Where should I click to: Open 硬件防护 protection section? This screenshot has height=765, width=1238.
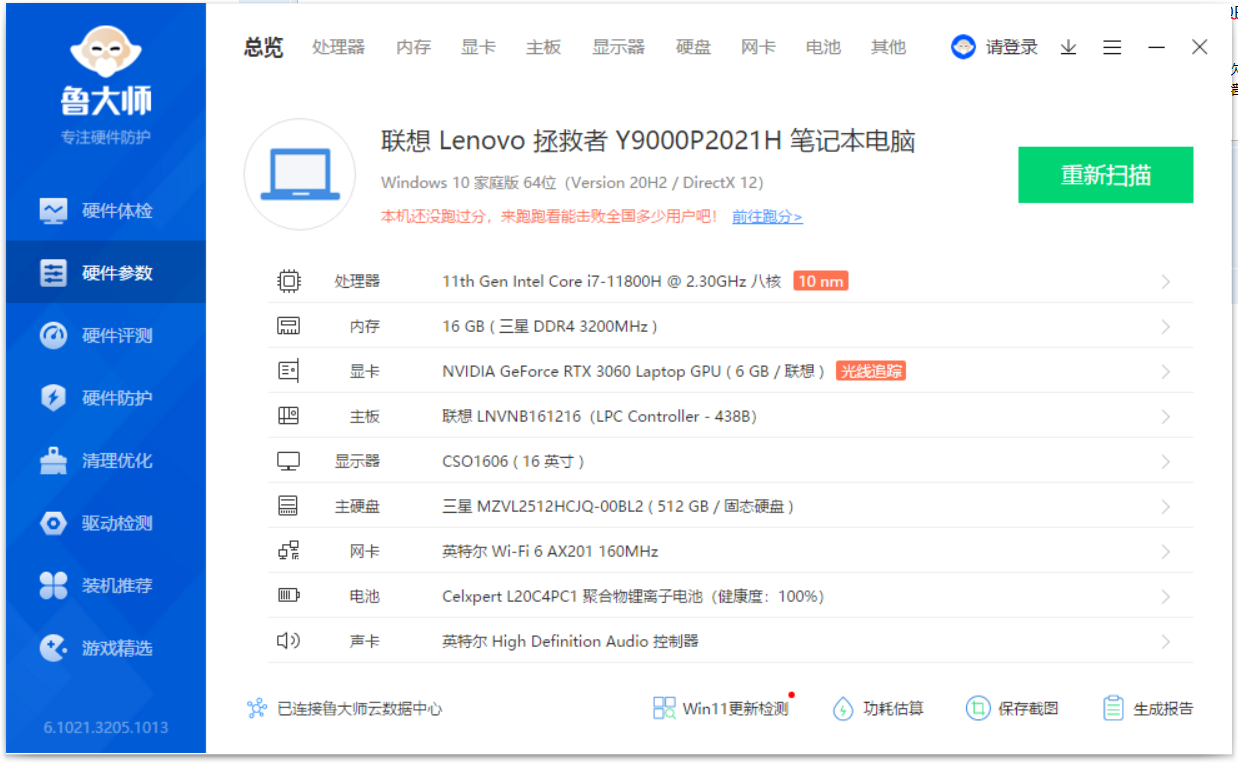click(x=106, y=398)
